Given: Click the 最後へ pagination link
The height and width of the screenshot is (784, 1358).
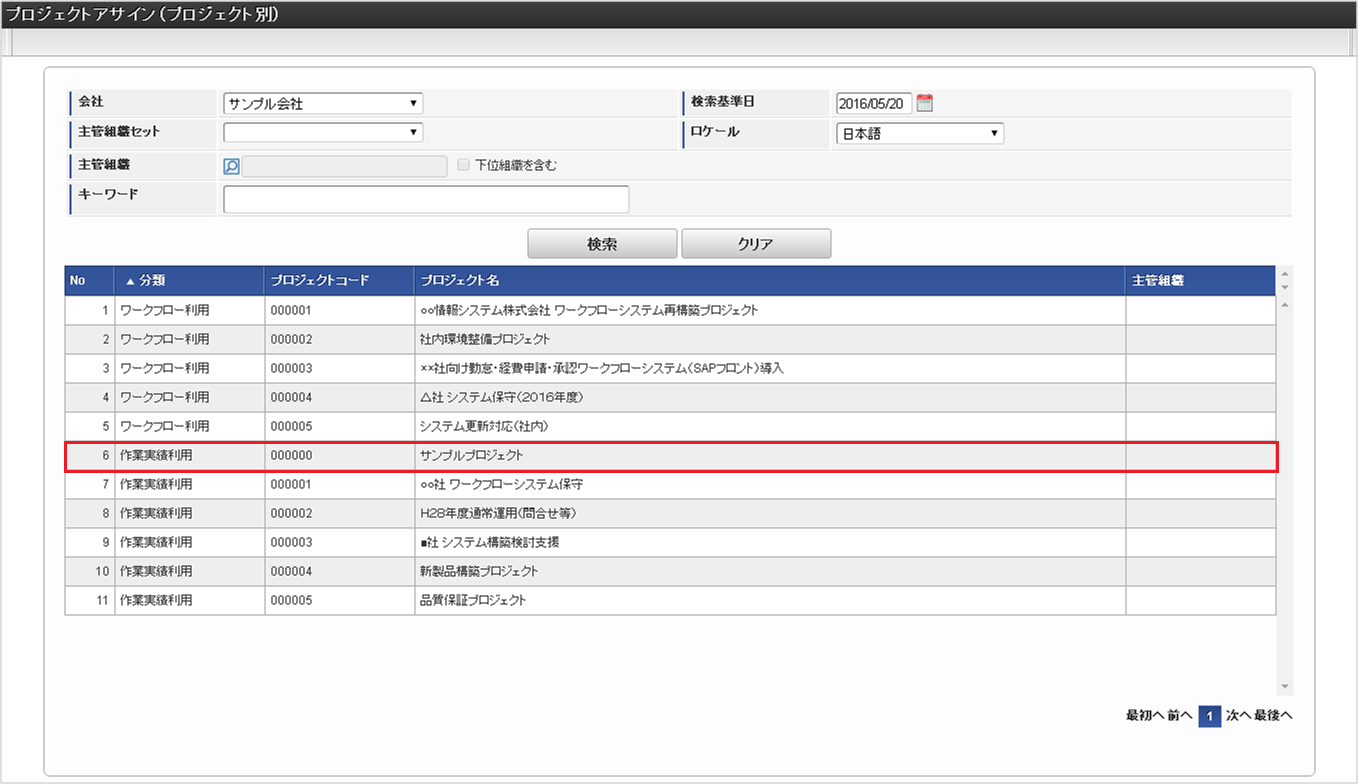Looking at the screenshot, I should coord(1273,716).
